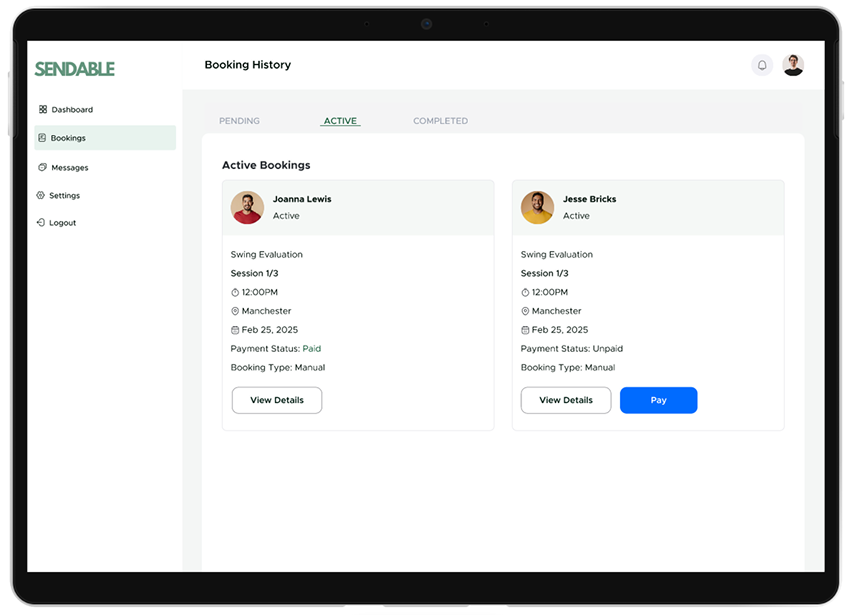850x615 pixels.
Task: Click the Bookings icon in sidebar
Action: pos(42,138)
